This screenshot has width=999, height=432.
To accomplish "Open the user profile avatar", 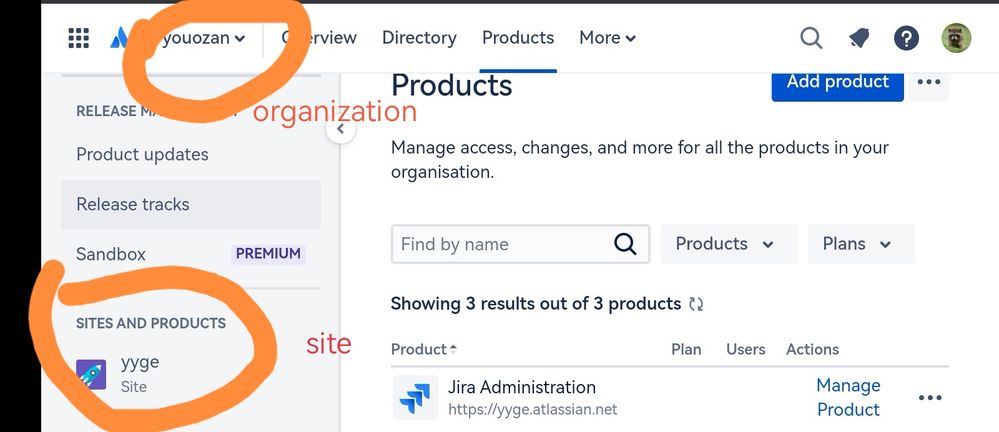I will (x=956, y=38).
